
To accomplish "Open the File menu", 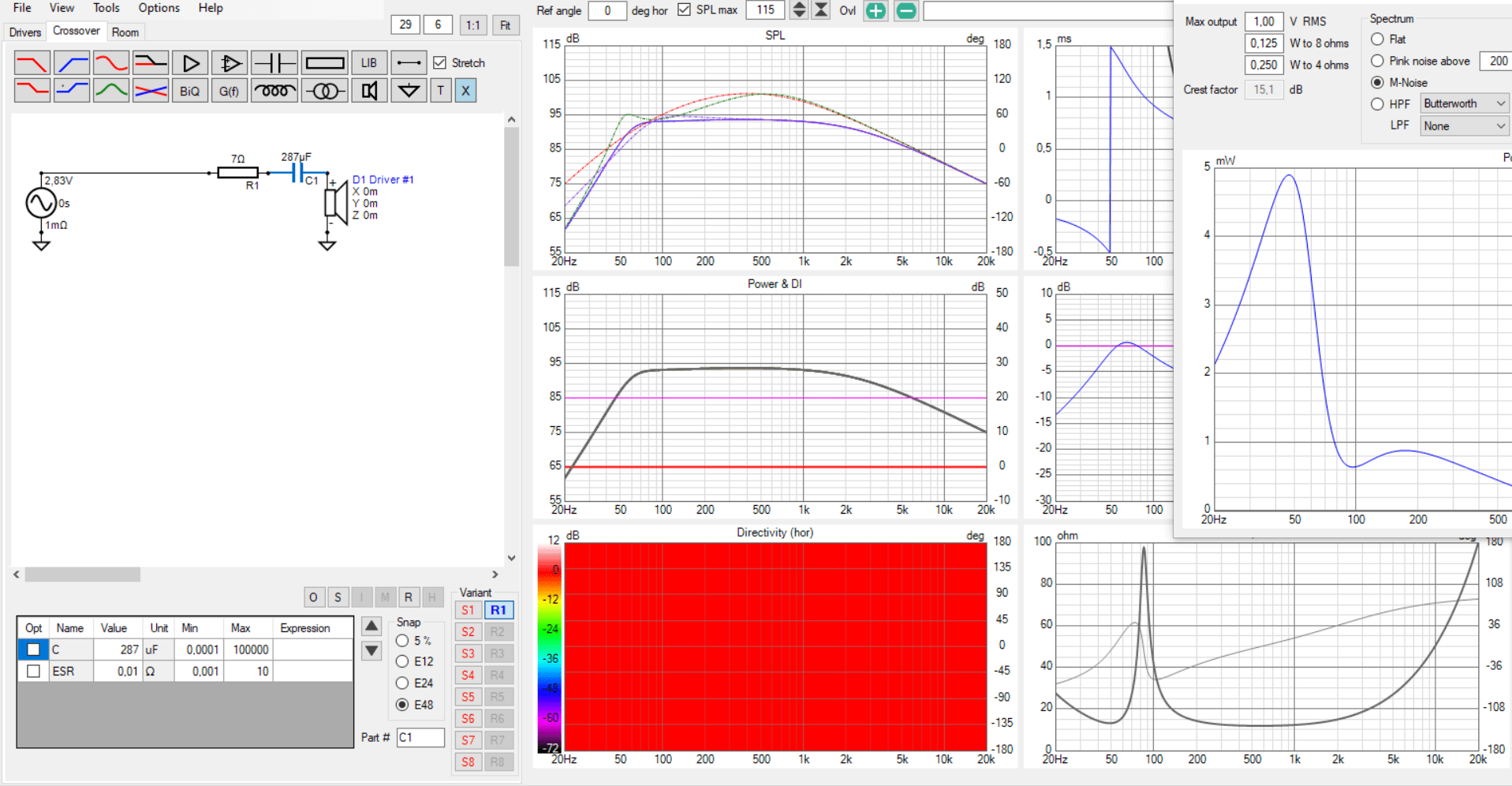I will [22, 8].
